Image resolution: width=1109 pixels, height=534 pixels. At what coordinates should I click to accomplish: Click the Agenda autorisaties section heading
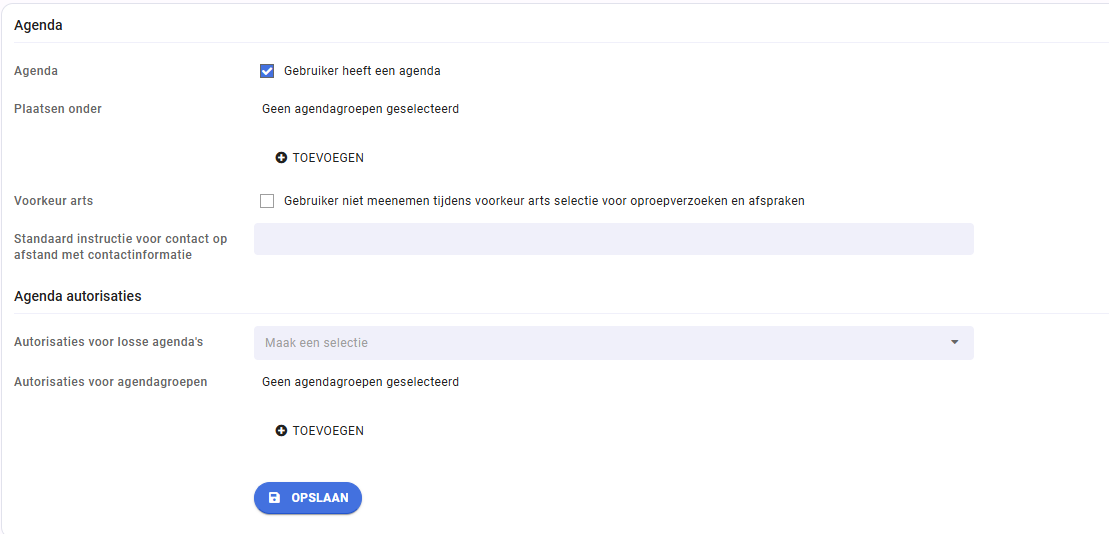[78, 296]
